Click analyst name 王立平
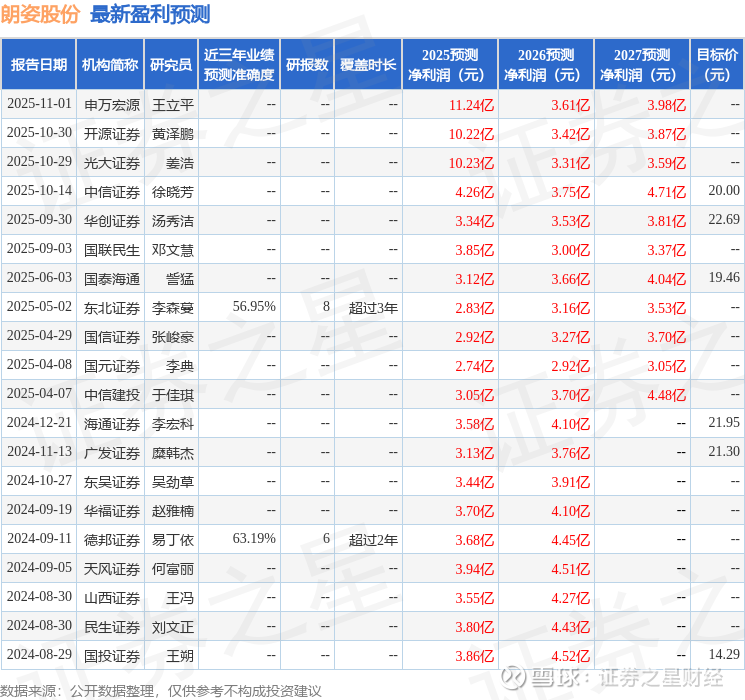 pyautogui.click(x=173, y=105)
